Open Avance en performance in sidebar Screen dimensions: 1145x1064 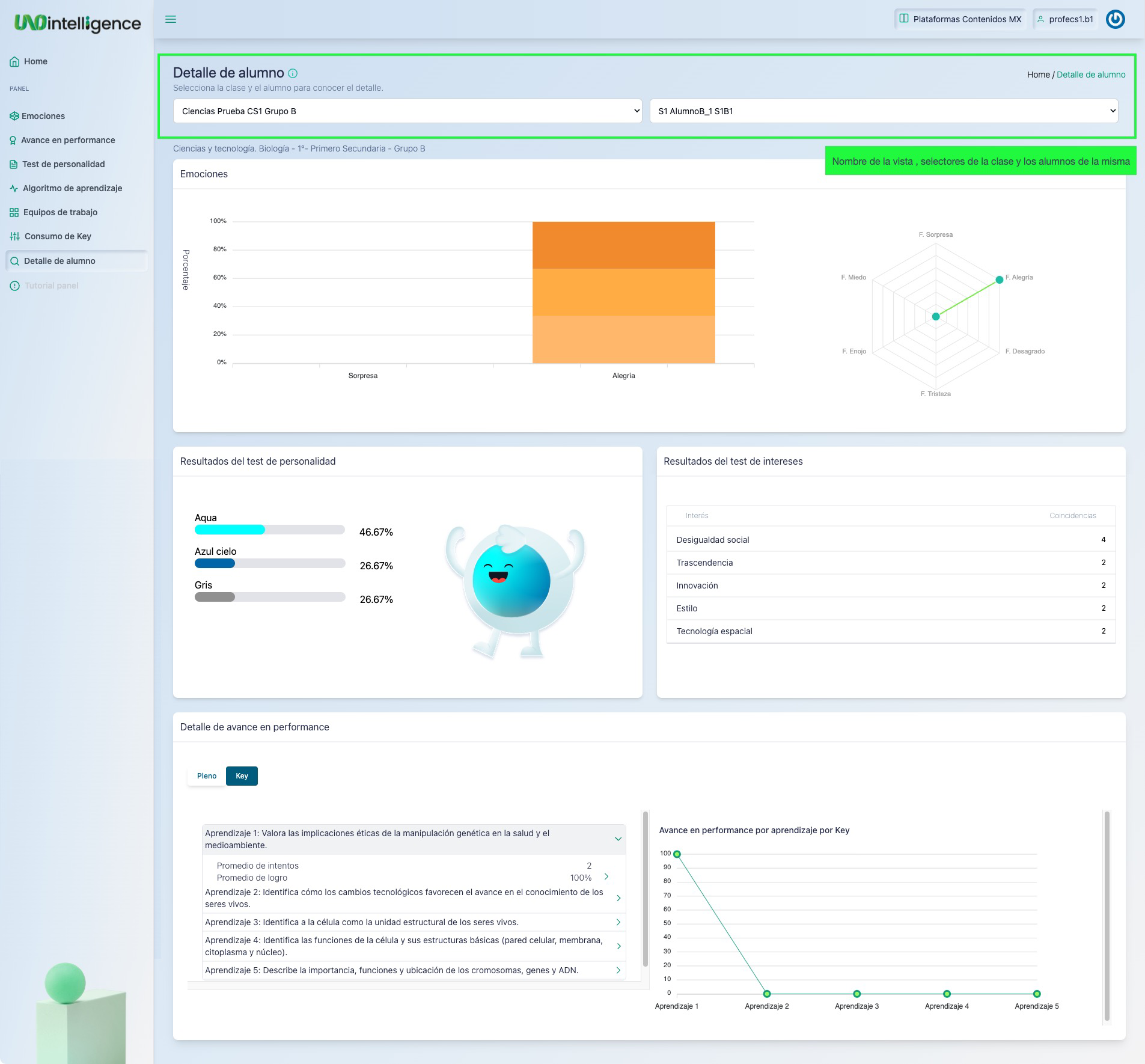68,140
